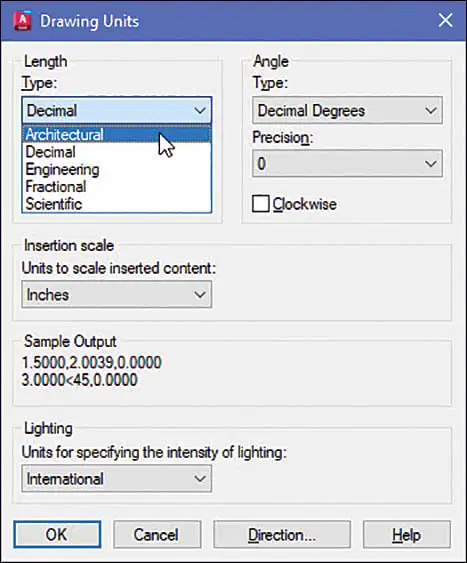Click the AutoCAD logo icon in title bar
The image size is (467, 563).
click(22, 21)
